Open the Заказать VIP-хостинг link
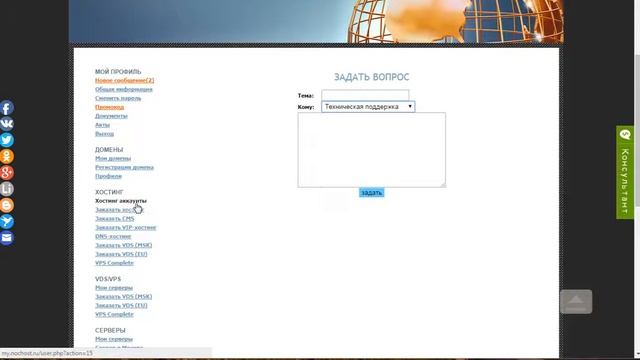Screen dimensions: 640x360 [x=126, y=228]
